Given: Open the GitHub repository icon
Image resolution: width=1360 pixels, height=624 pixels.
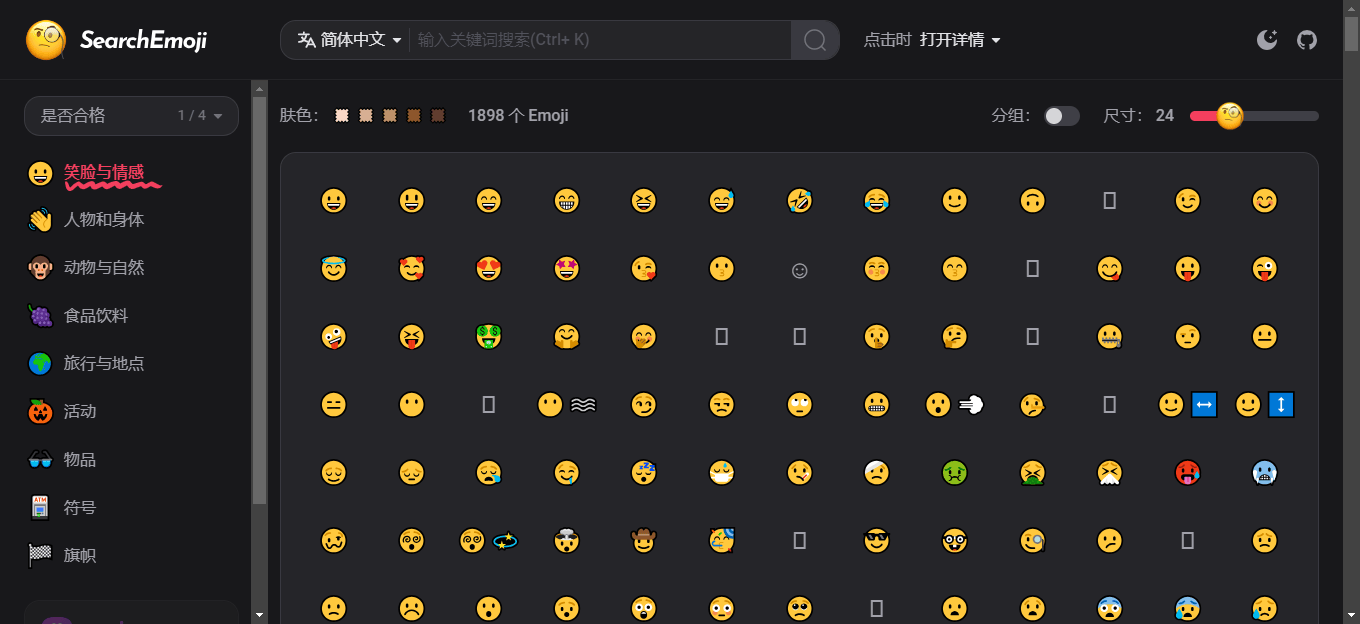Looking at the screenshot, I should coord(1307,40).
